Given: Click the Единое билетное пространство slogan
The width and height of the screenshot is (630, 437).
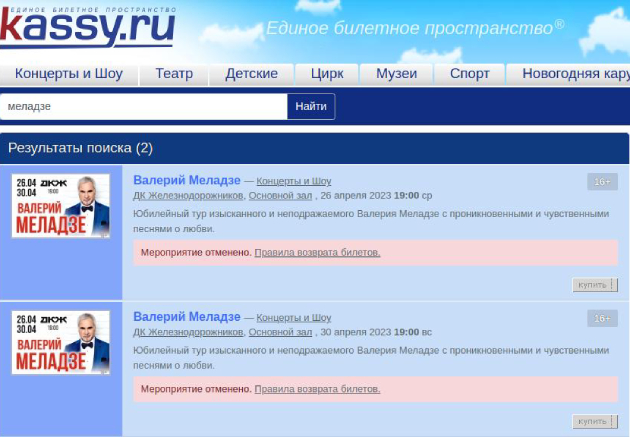Looking at the screenshot, I should (415, 28).
